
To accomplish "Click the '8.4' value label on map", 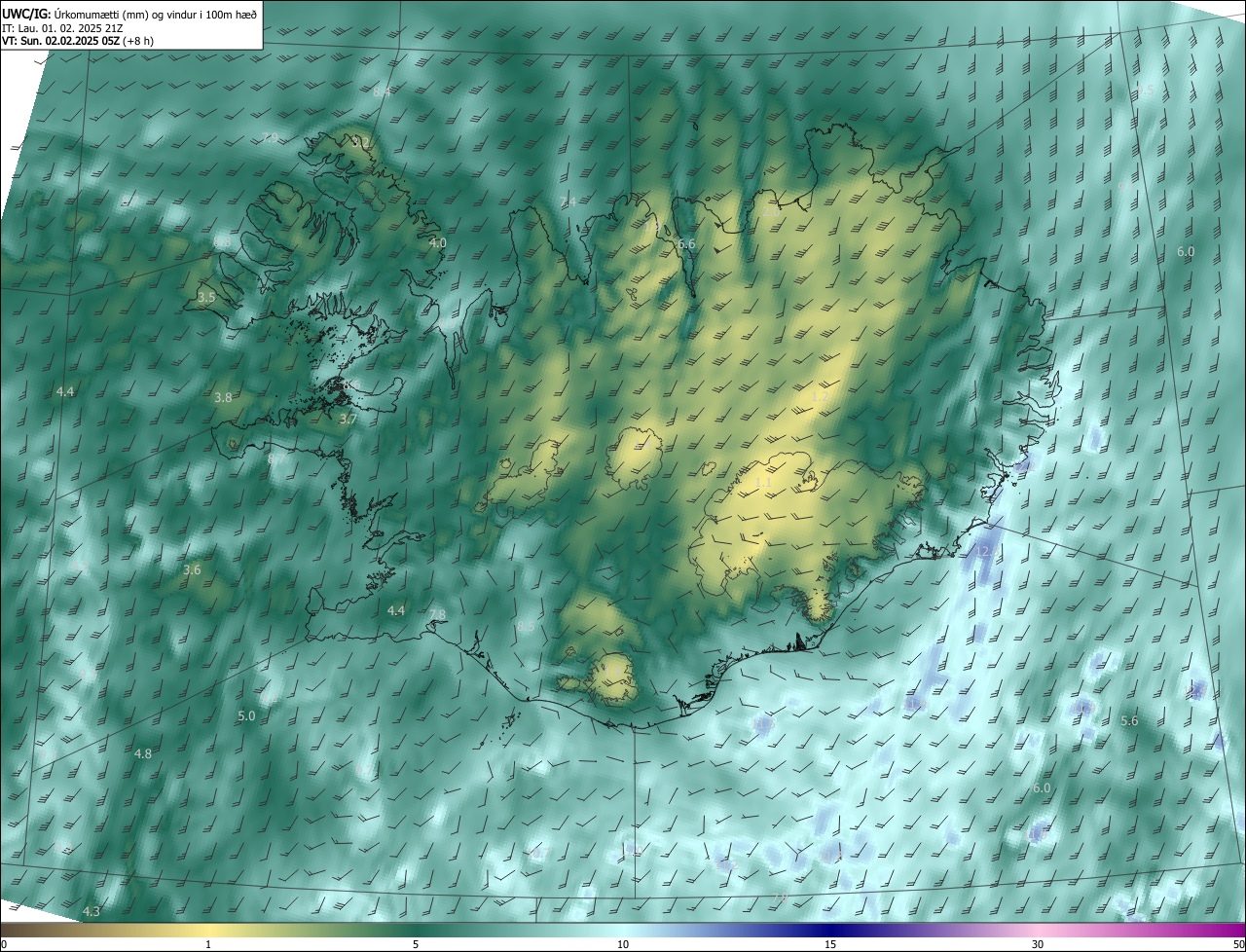I will (382, 92).
